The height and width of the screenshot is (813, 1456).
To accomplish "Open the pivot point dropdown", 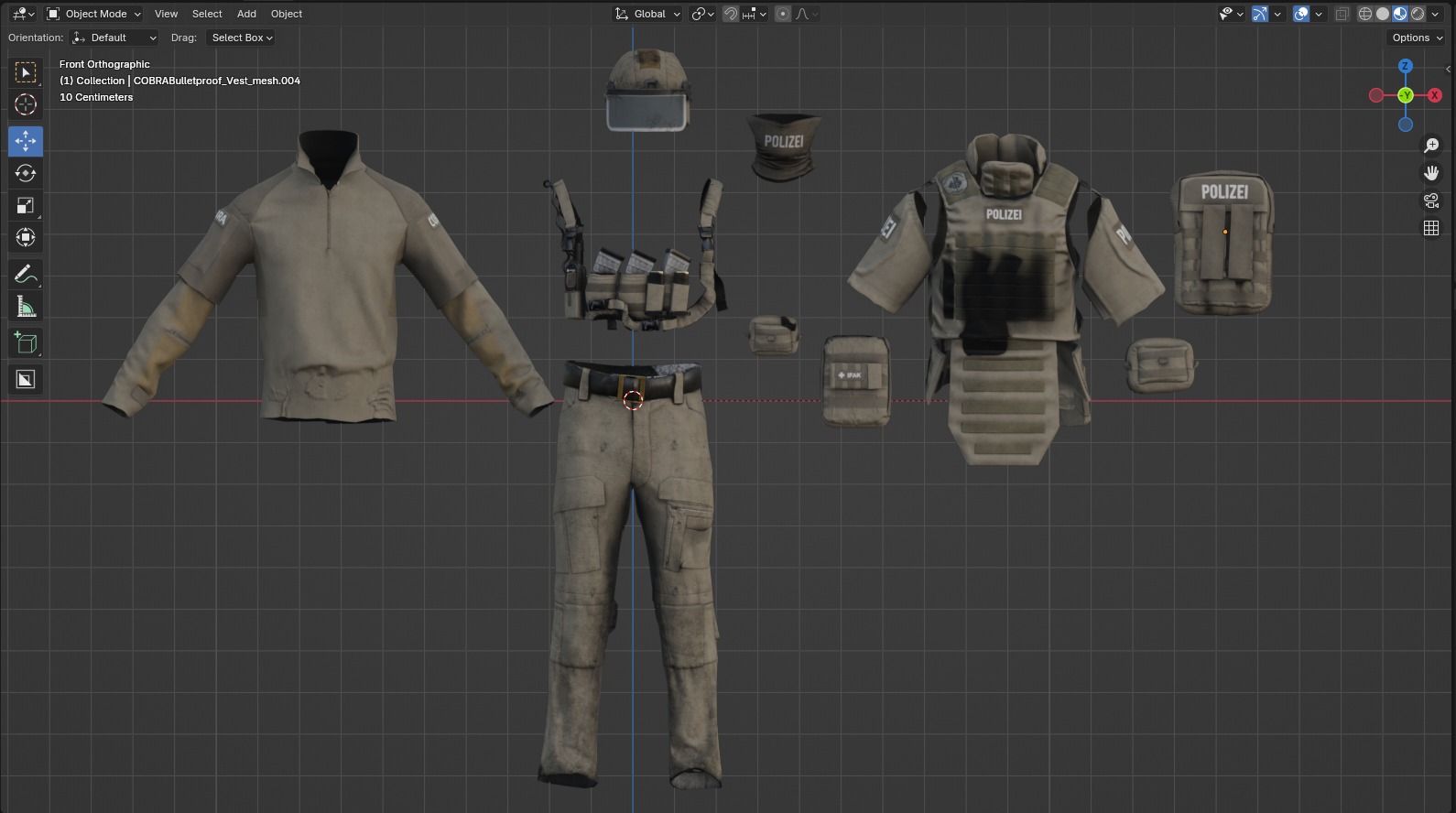I will click(x=702, y=14).
